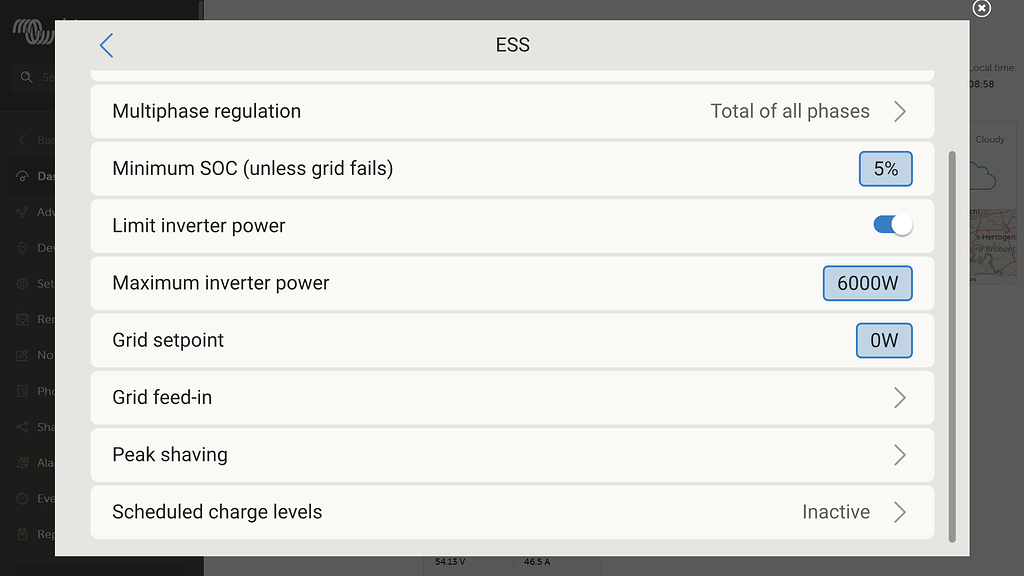The width and height of the screenshot is (1024, 576).
Task: Disable the Limit inverter power switch
Action: (x=892, y=225)
